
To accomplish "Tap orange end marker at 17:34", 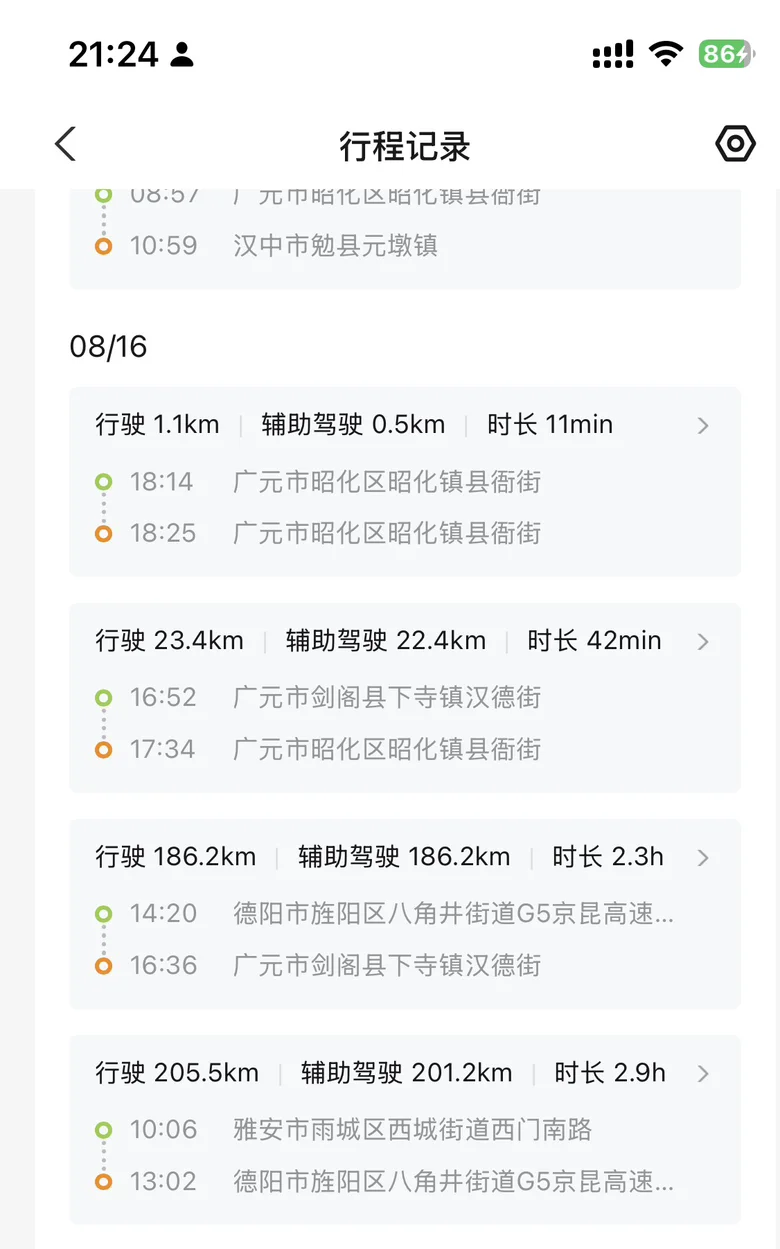I will pos(103,749).
